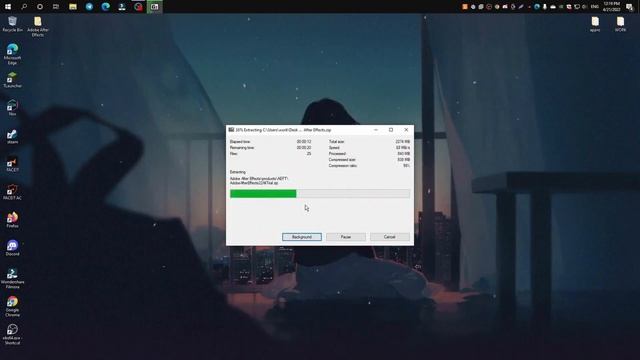Click the Background button in extraction dialog

(302, 237)
